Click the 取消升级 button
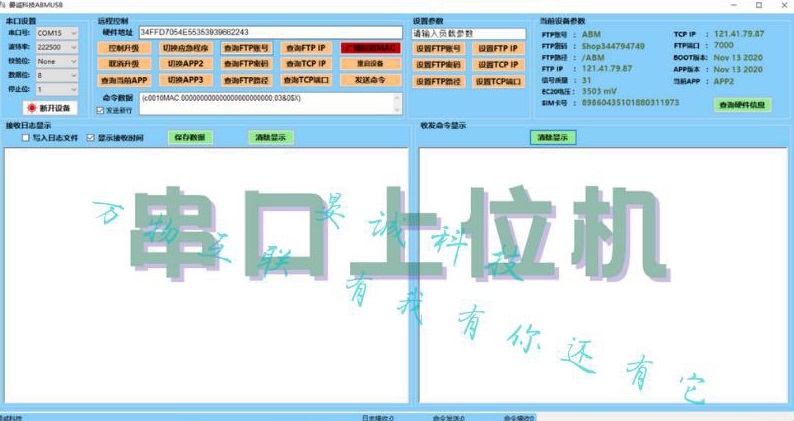This screenshot has width=794, height=421. 124,64
